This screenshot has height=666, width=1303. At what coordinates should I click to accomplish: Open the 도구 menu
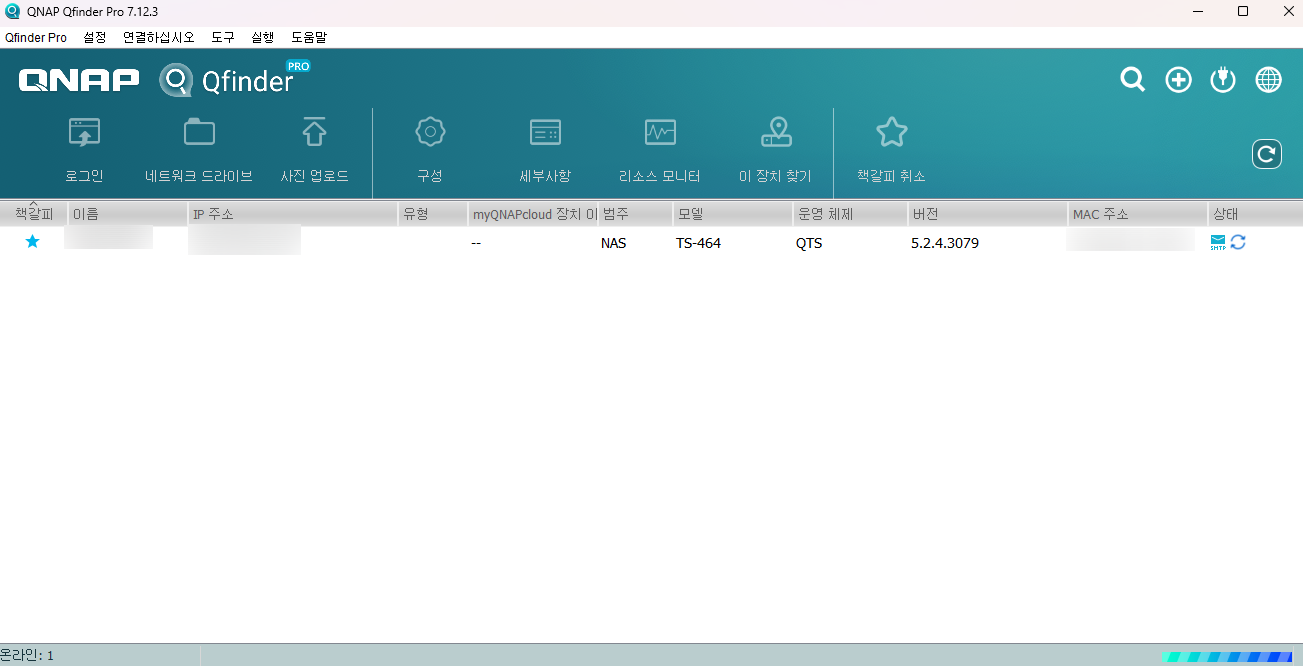223,37
